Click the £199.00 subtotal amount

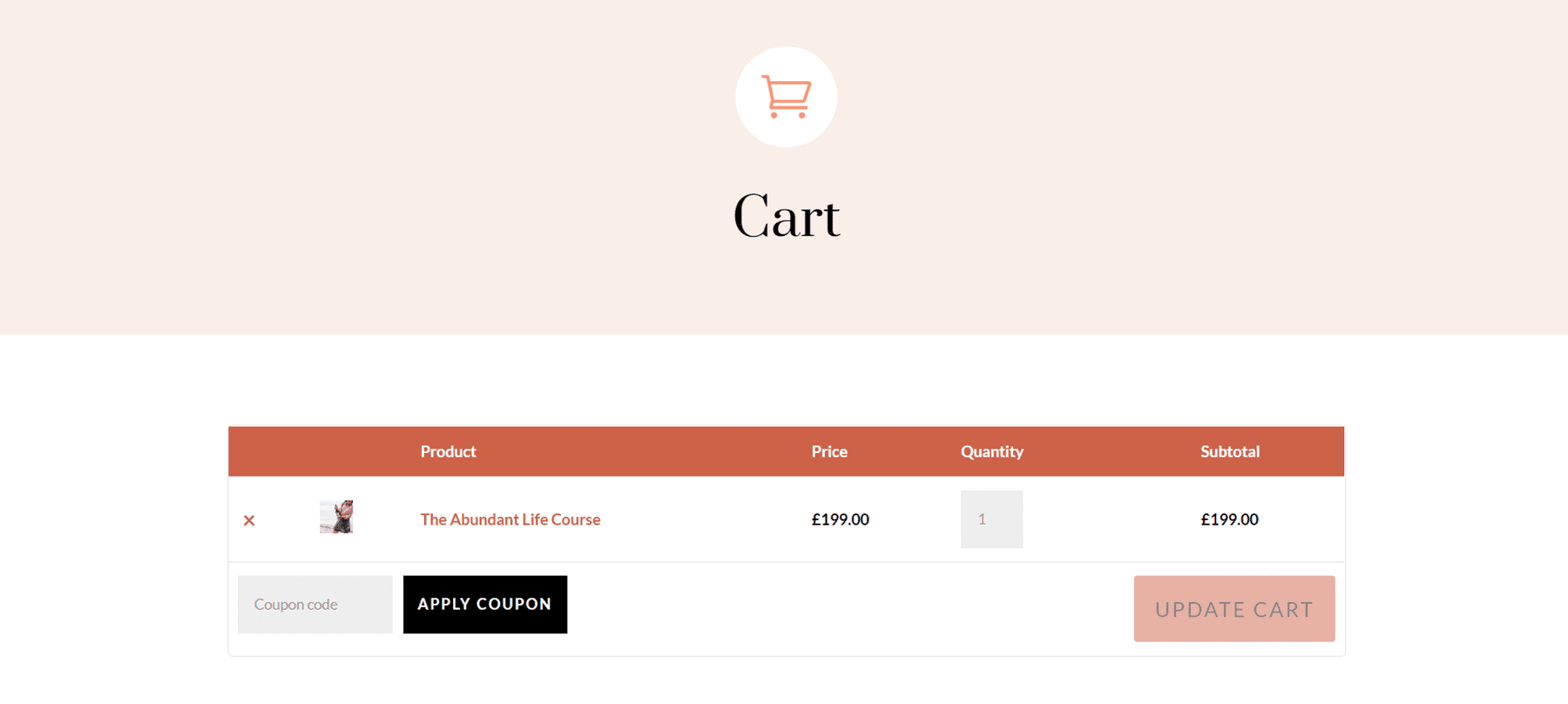click(x=1228, y=519)
